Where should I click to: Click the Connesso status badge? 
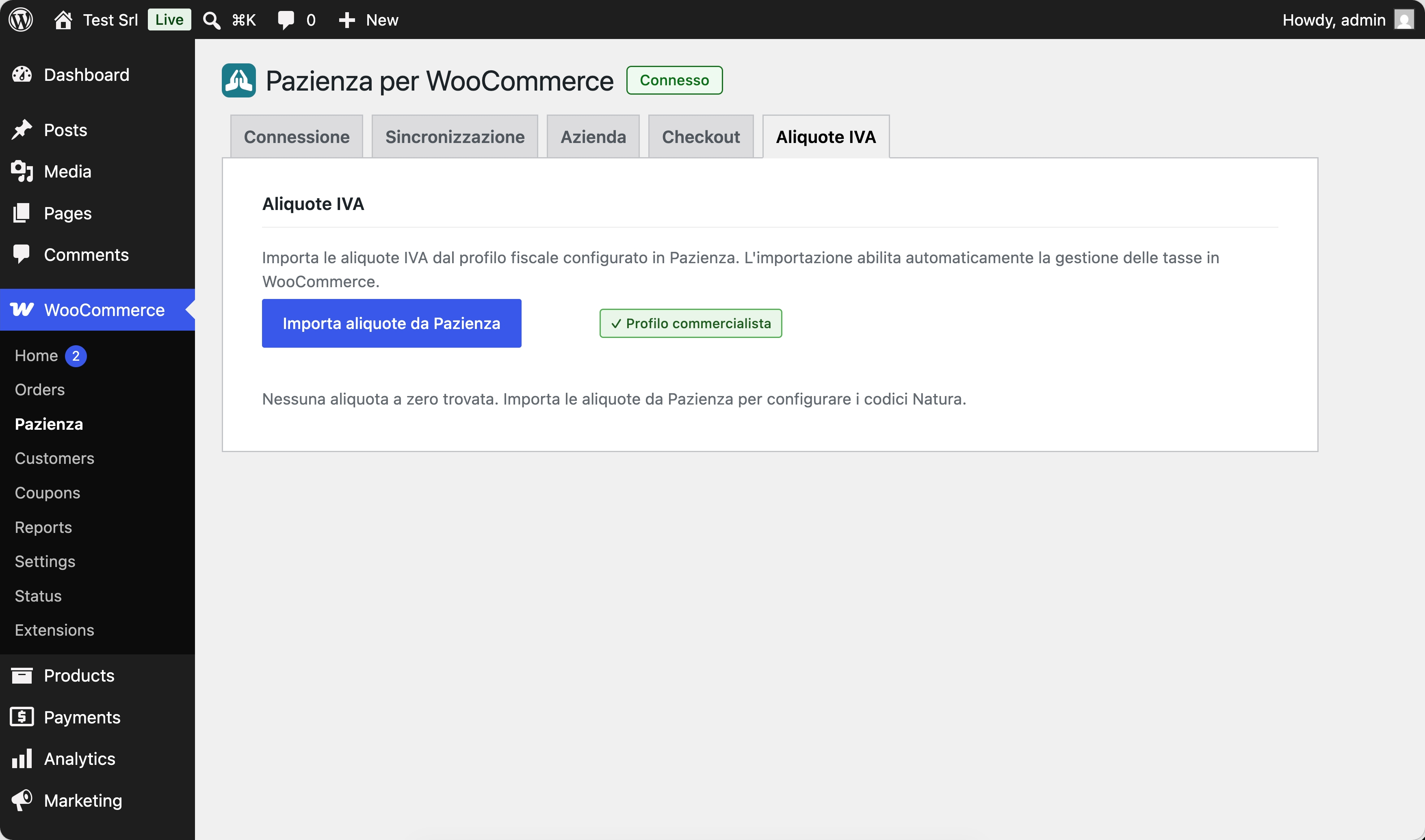tap(675, 80)
